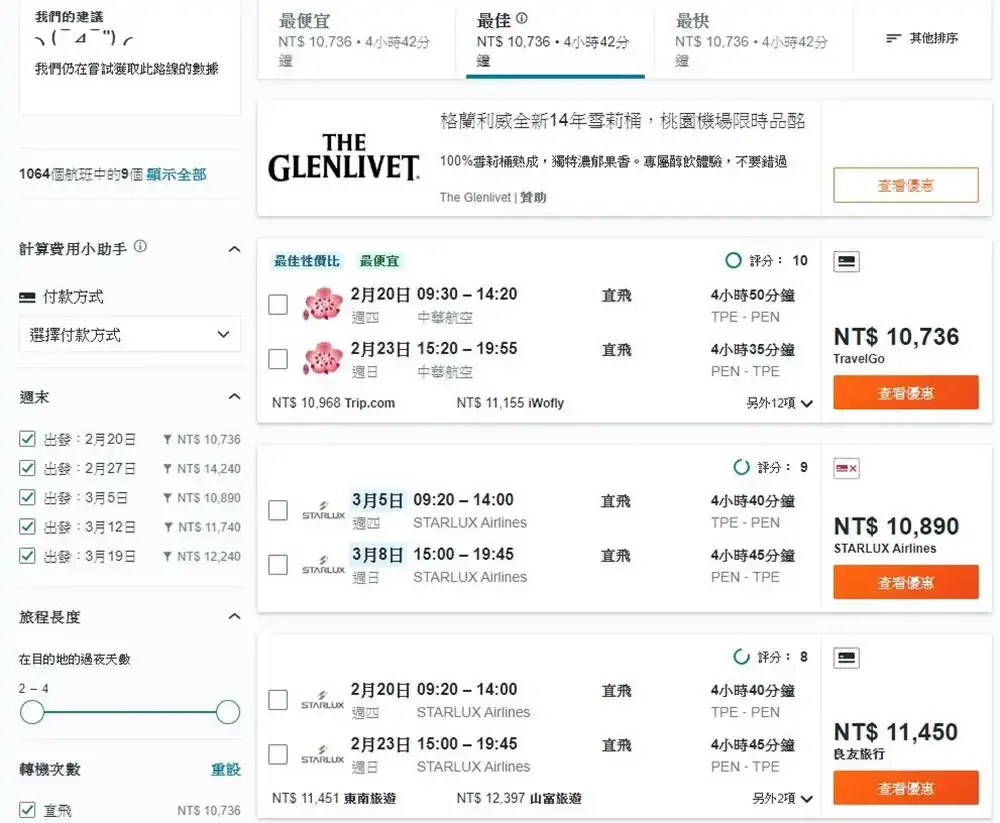Uncheck 出發：2月20日 weekend filter
The height and width of the screenshot is (823, 1000).
[27, 439]
